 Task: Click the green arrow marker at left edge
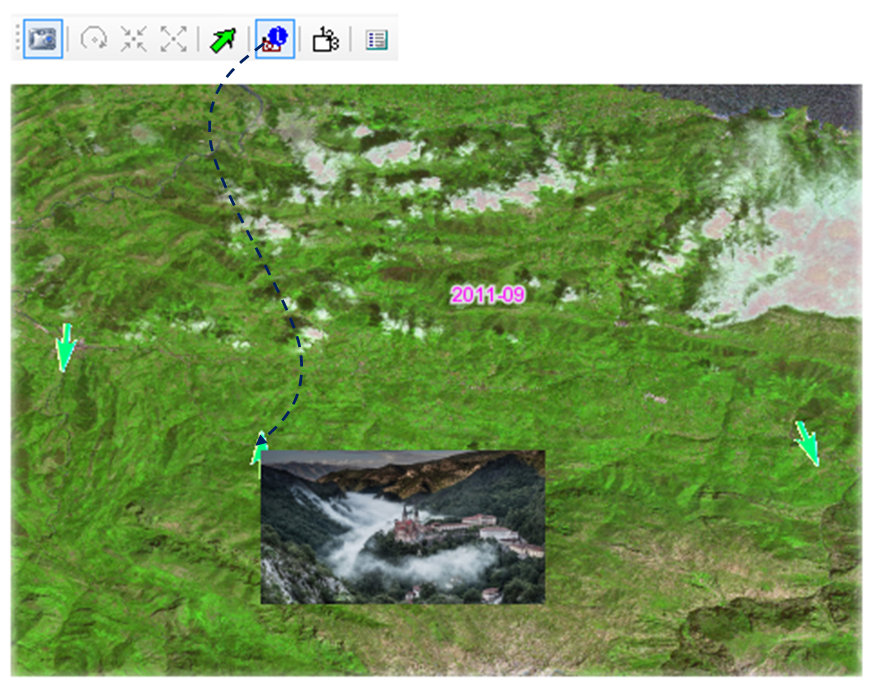[65, 346]
